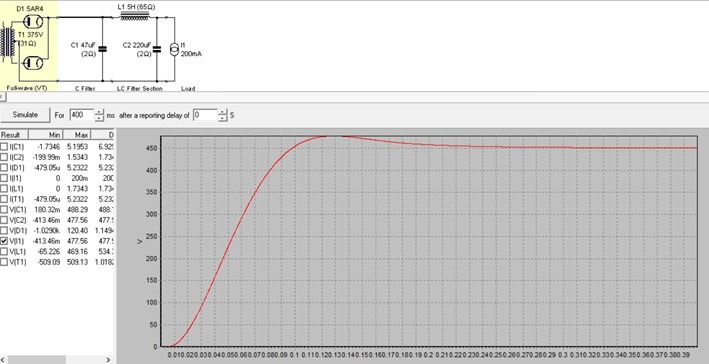
Task: Increase the simulation duration with up arrow
Action: 99,112
